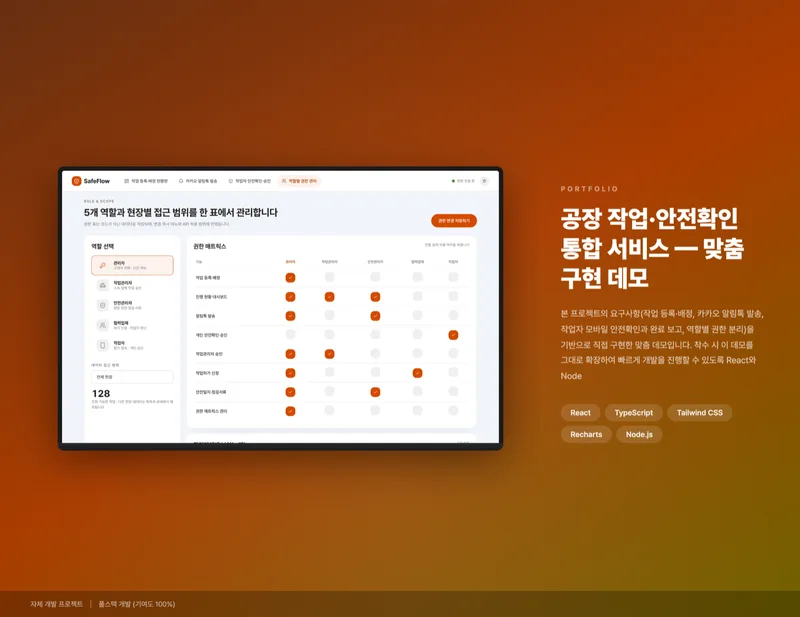
Task: Click the Node.js tag pill
Action: pos(639,434)
